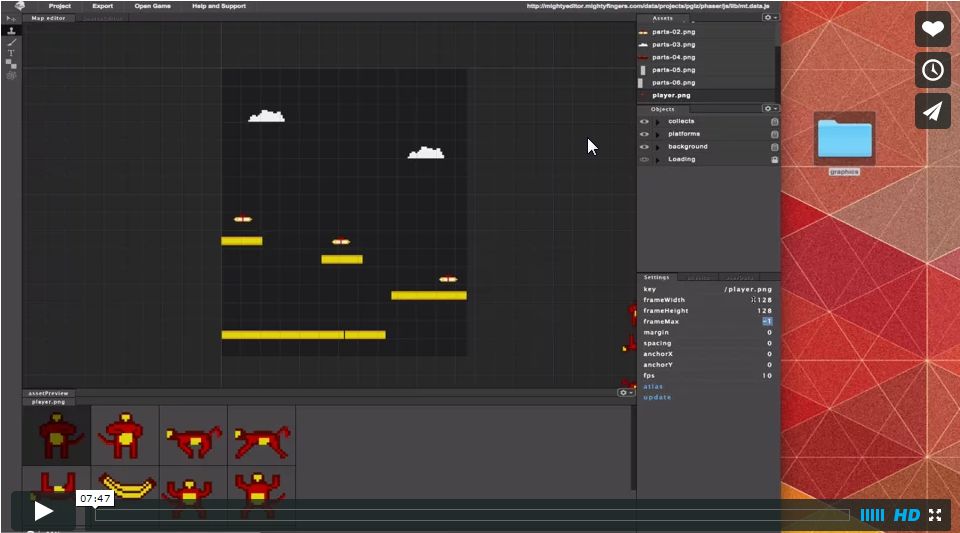Select the assetPreview tab
This screenshot has width=960, height=533.
click(48, 393)
